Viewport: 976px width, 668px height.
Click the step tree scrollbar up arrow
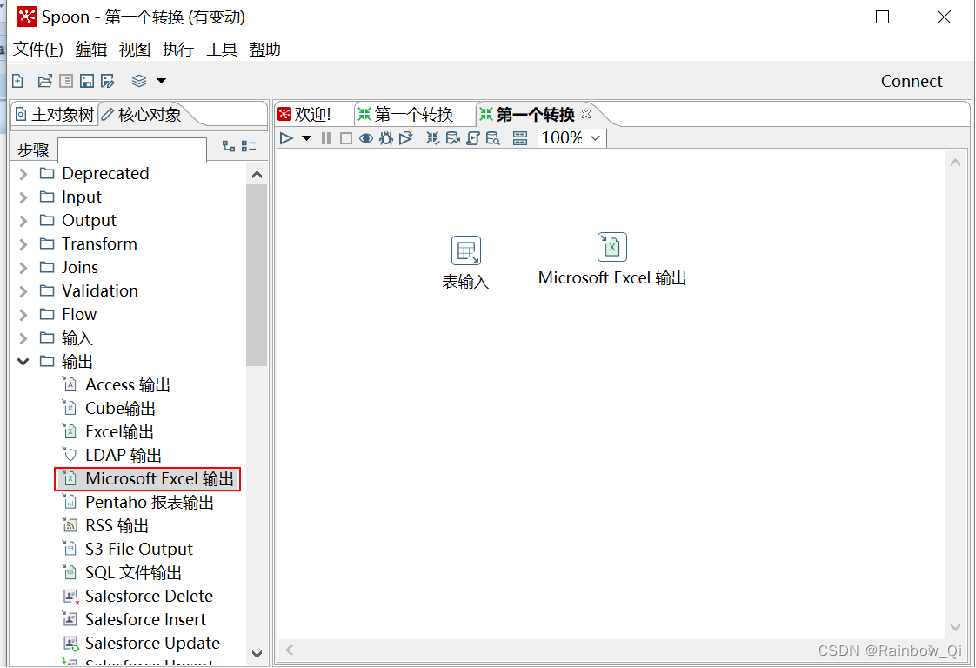coord(257,175)
